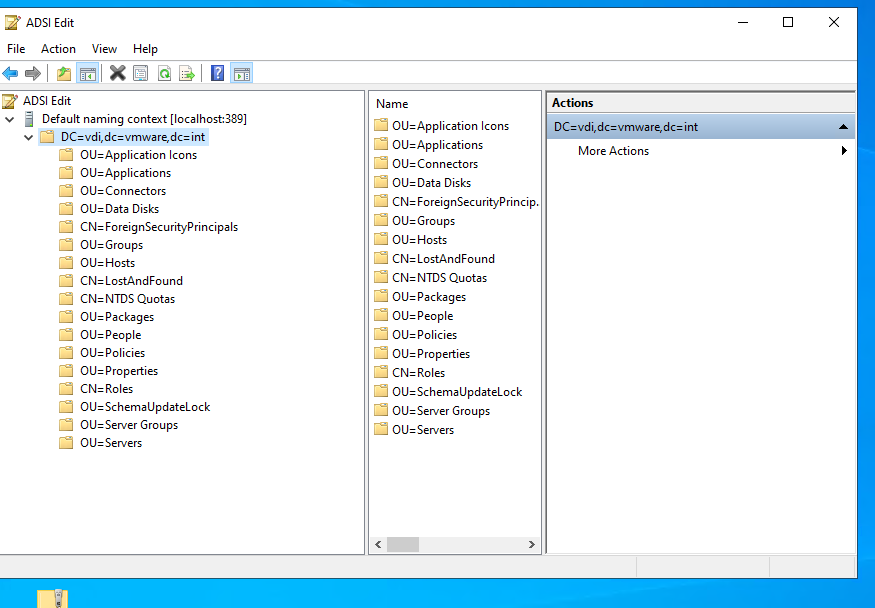Click the Back arrow in the toolbar
875x608 pixels.
point(11,73)
